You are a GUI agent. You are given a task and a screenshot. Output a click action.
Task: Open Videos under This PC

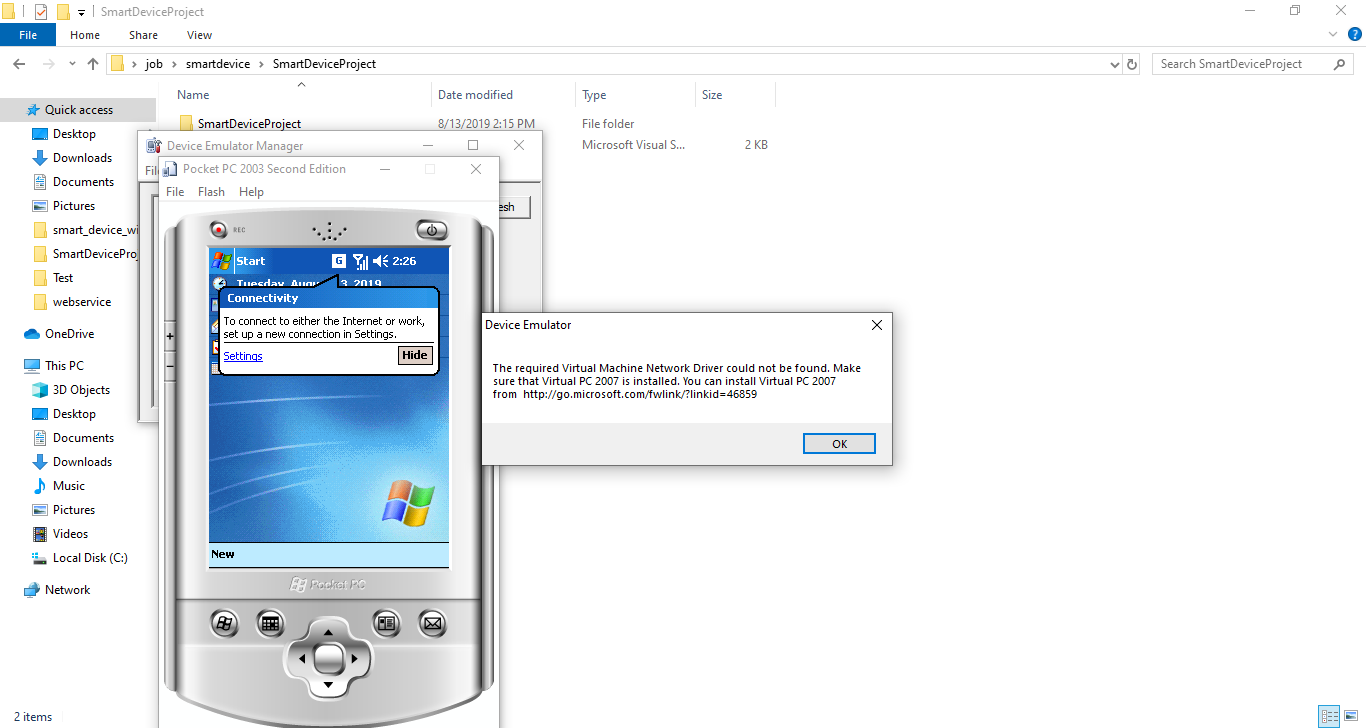(70, 534)
